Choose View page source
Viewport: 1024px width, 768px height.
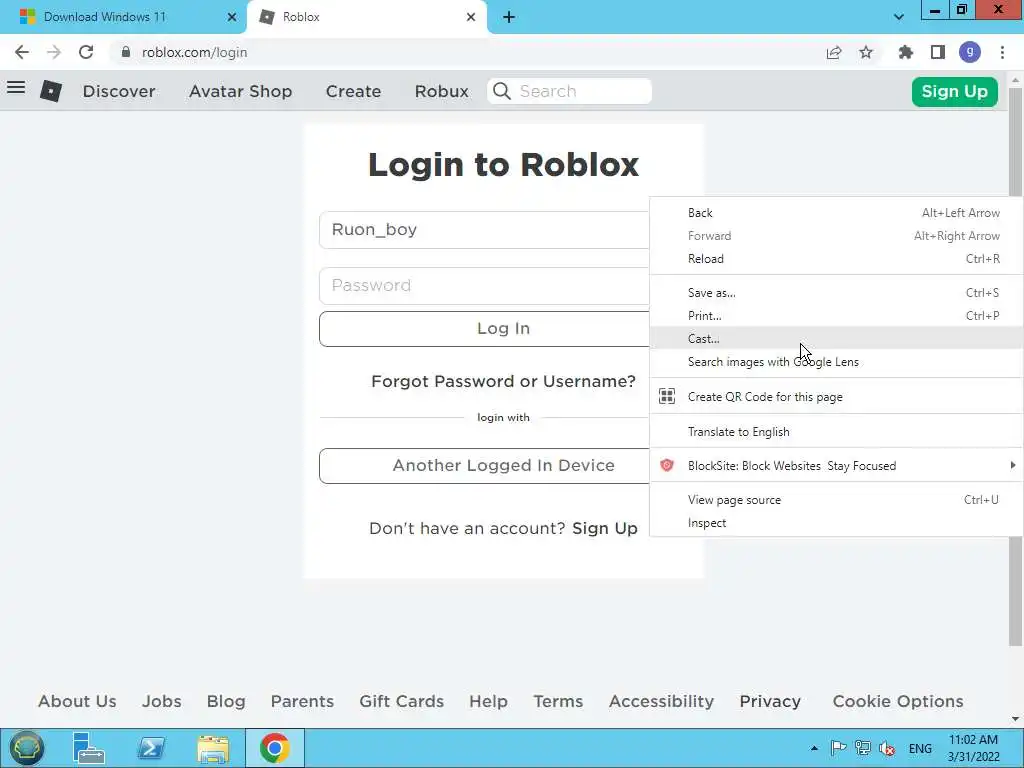point(837,500)
